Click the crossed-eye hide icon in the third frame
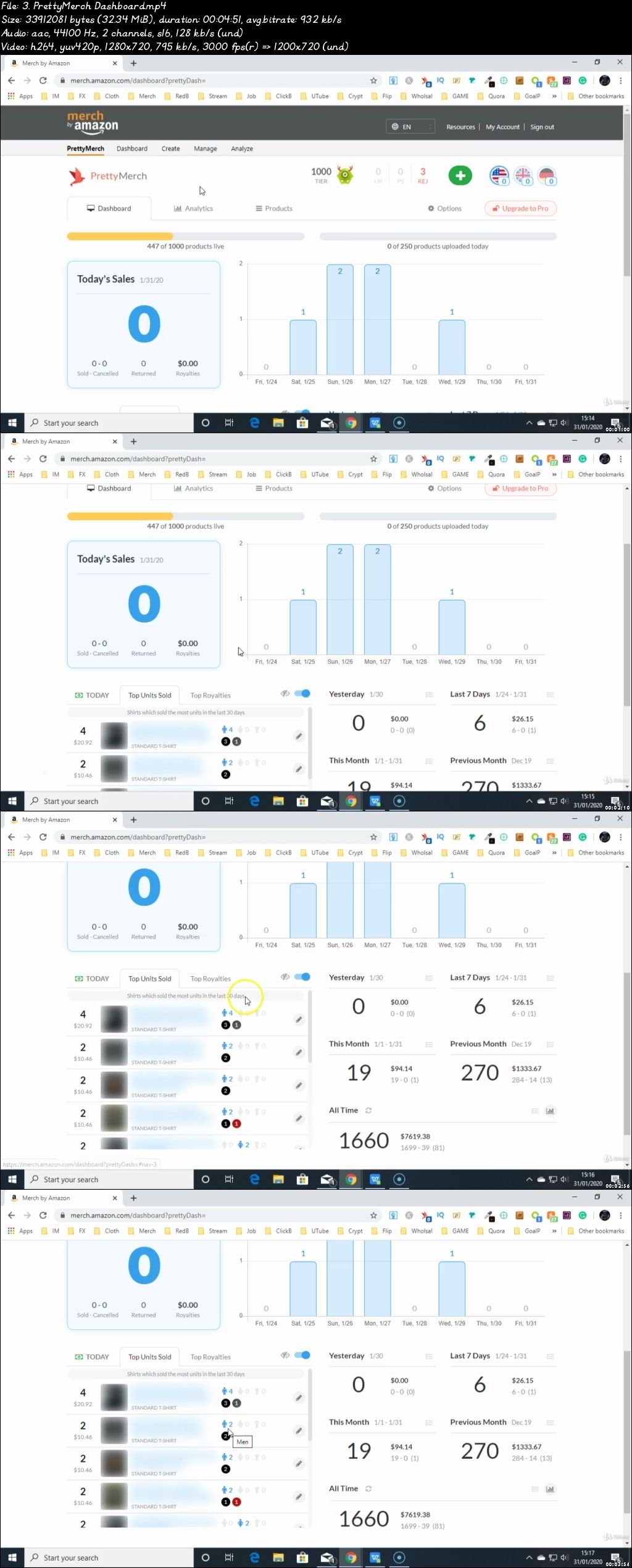 click(x=285, y=977)
